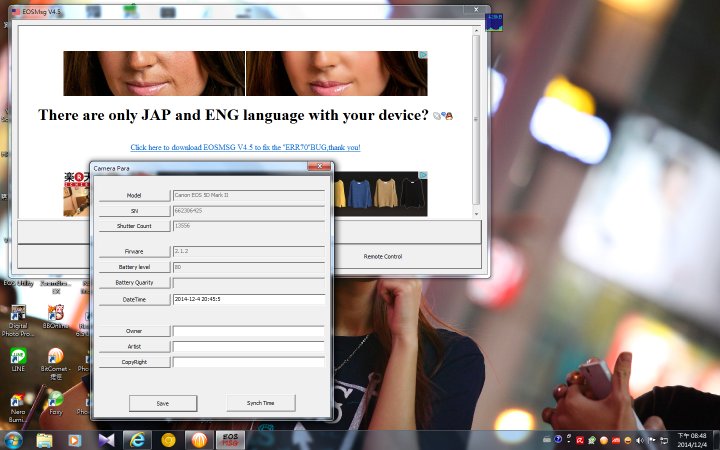Follow the download EOSMSG V4.5 link
Screen dimensions: 720x450
tap(245, 147)
